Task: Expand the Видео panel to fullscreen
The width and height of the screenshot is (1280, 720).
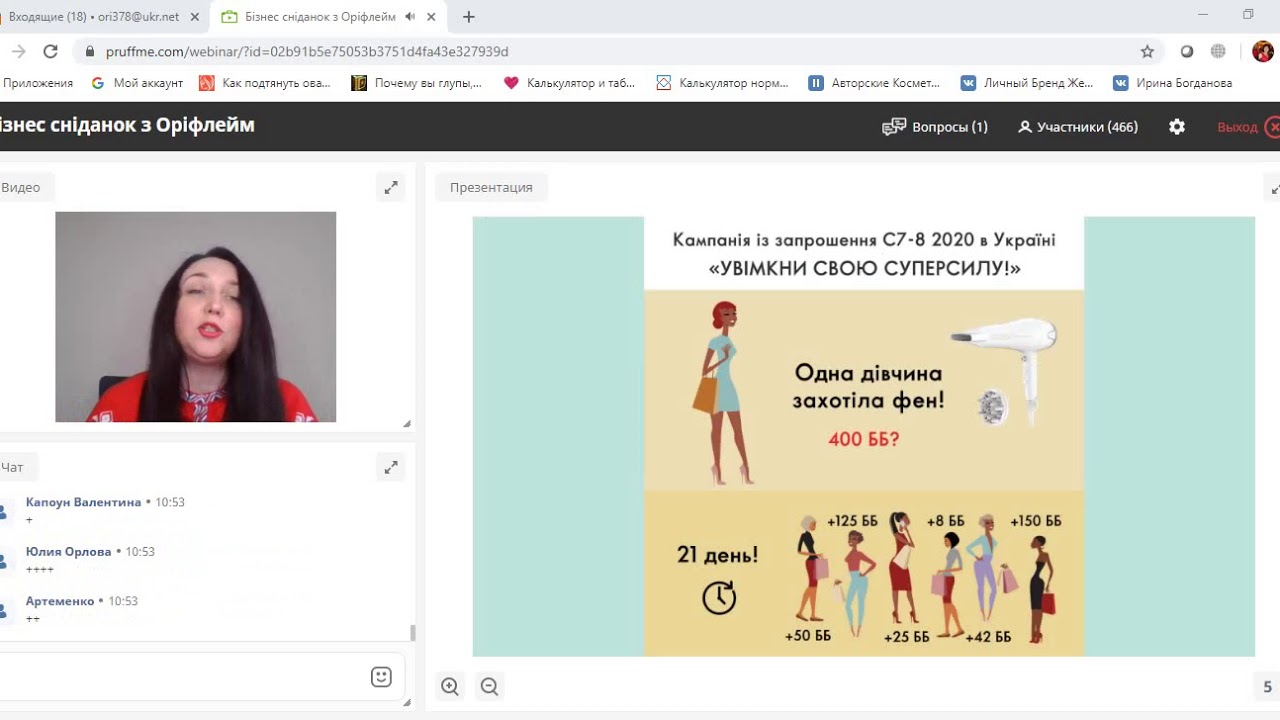Action: tap(391, 187)
